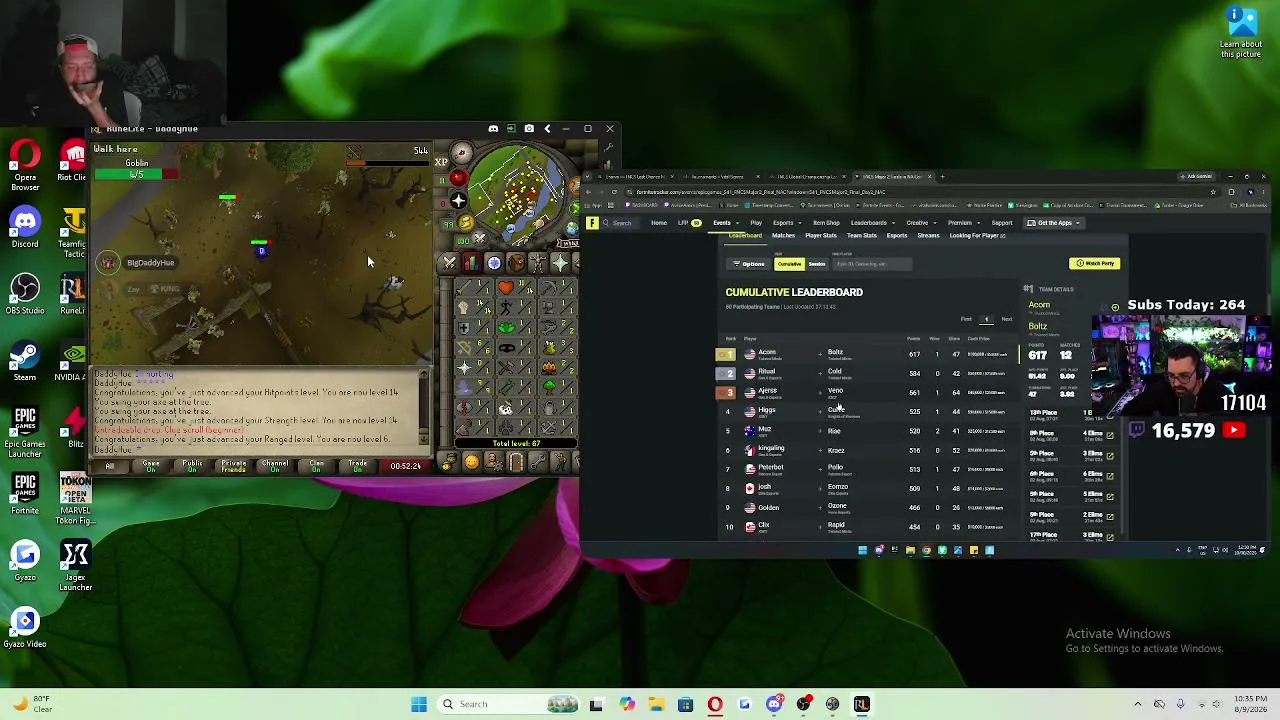Toggle the Channel chat filter

click(x=275, y=465)
